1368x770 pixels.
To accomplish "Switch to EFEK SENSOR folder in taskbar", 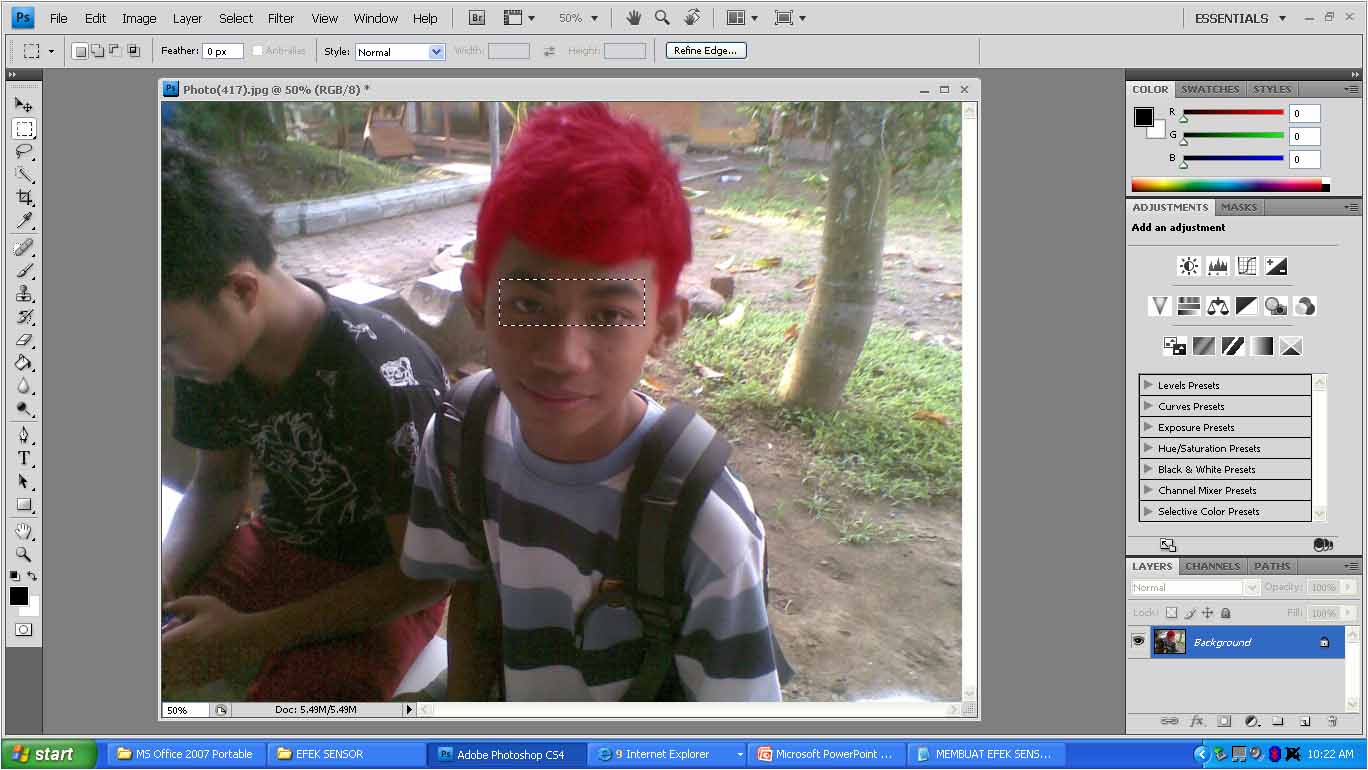I will [x=347, y=754].
